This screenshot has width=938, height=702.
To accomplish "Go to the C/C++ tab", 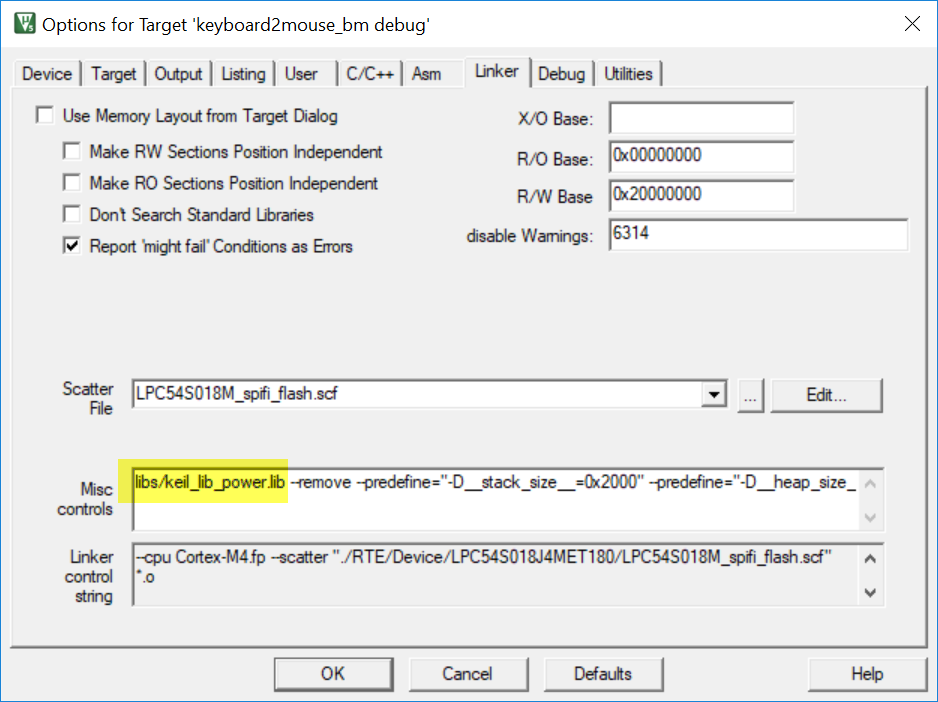I will point(370,74).
